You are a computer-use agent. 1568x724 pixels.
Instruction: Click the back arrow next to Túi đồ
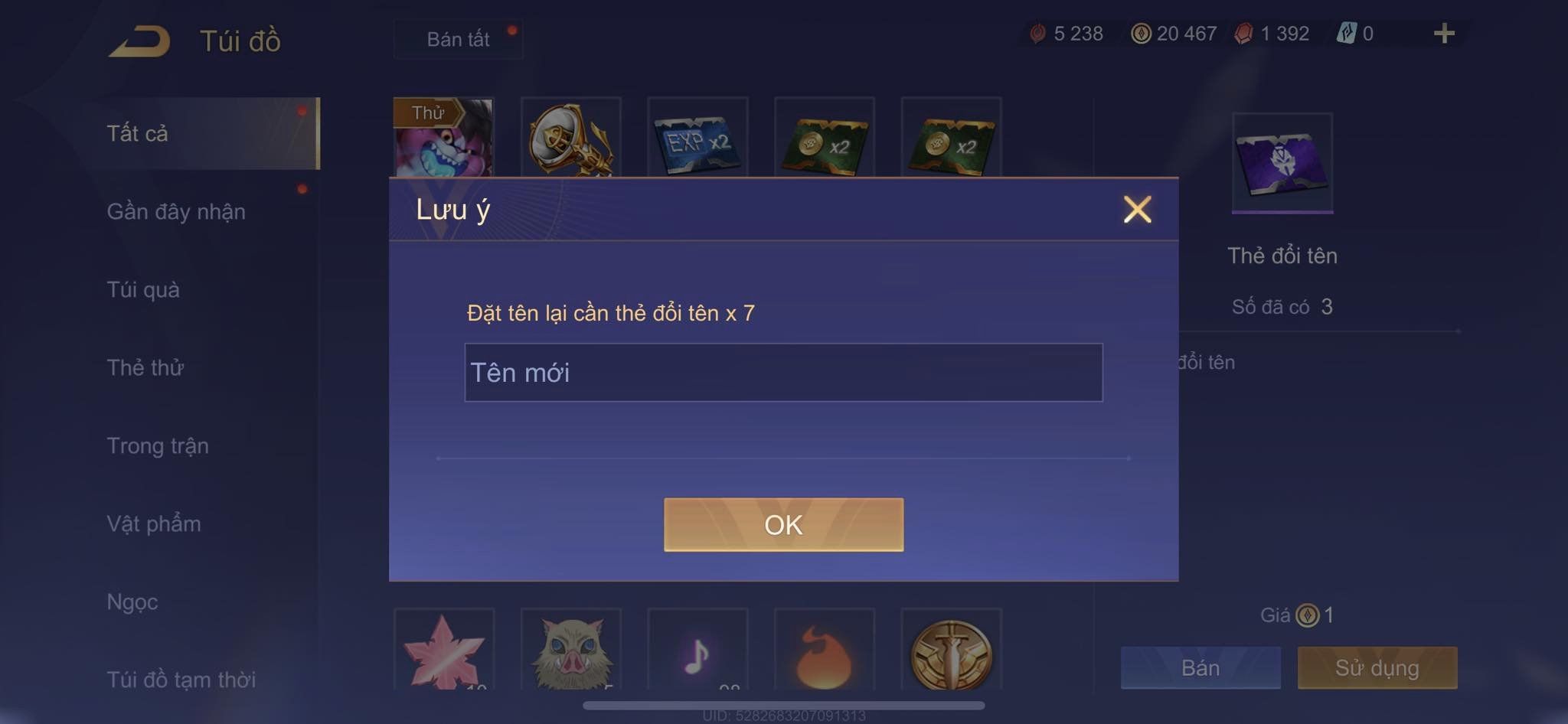(x=139, y=41)
